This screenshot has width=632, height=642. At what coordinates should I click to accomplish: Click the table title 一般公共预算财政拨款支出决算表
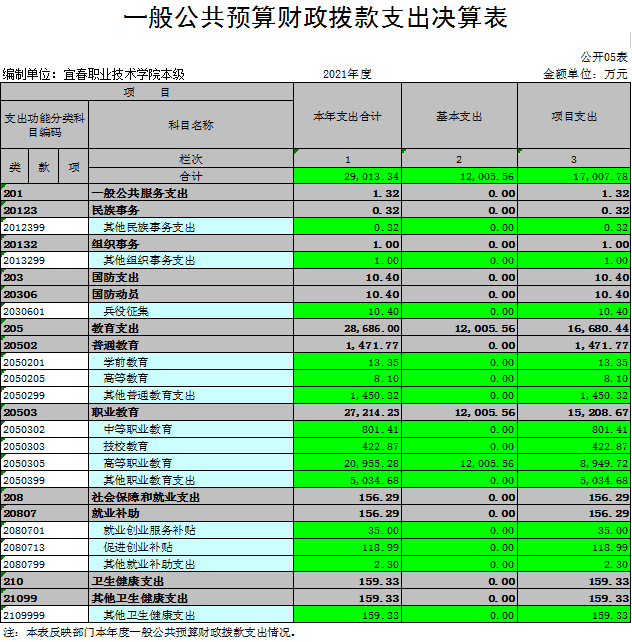point(315,18)
